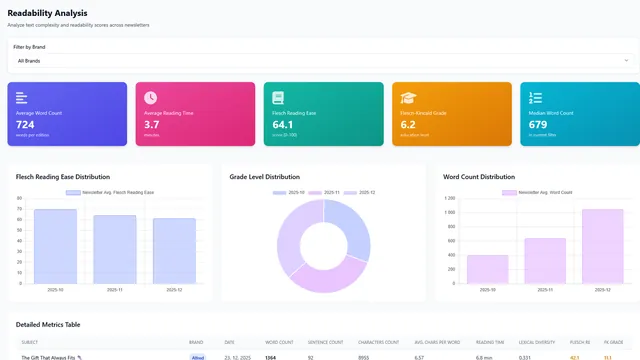Click the graduation cap icon on Flesch-Kincaid Grade card
The height and width of the screenshot is (360, 640).
click(408, 98)
